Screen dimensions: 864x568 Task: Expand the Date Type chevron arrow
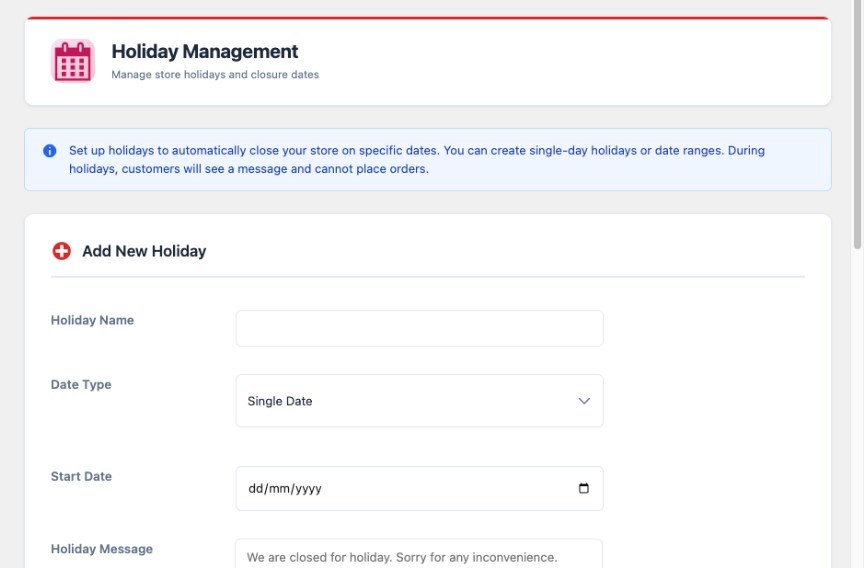tap(584, 401)
